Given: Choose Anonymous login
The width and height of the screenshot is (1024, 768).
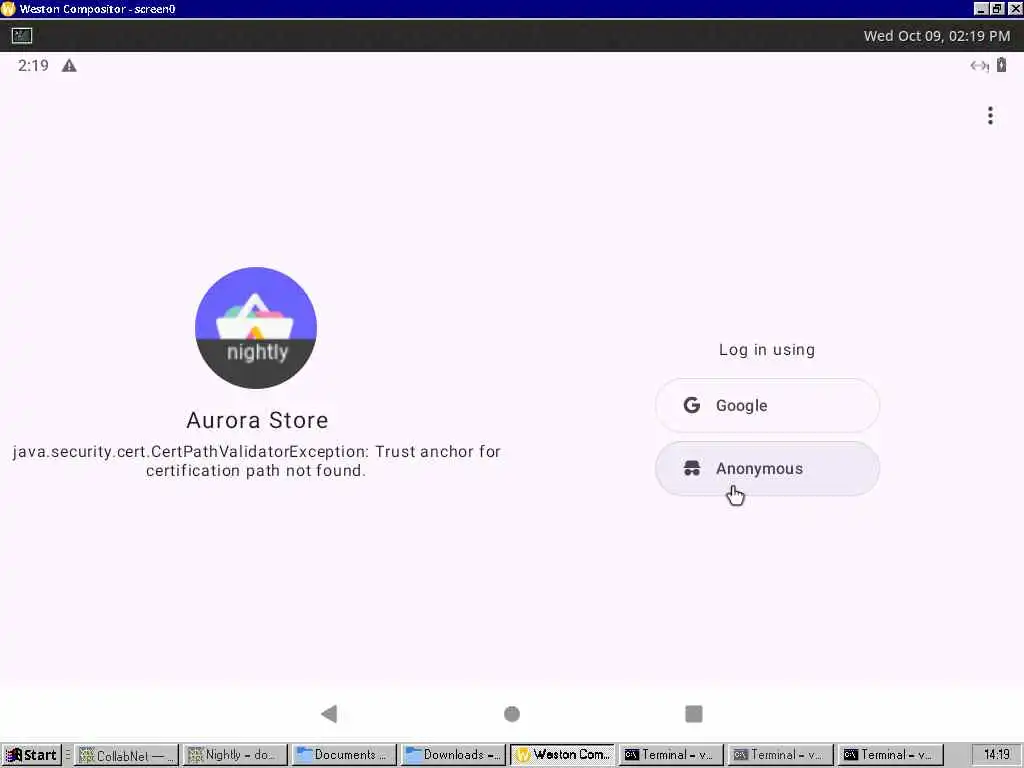Looking at the screenshot, I should (767, 469).
